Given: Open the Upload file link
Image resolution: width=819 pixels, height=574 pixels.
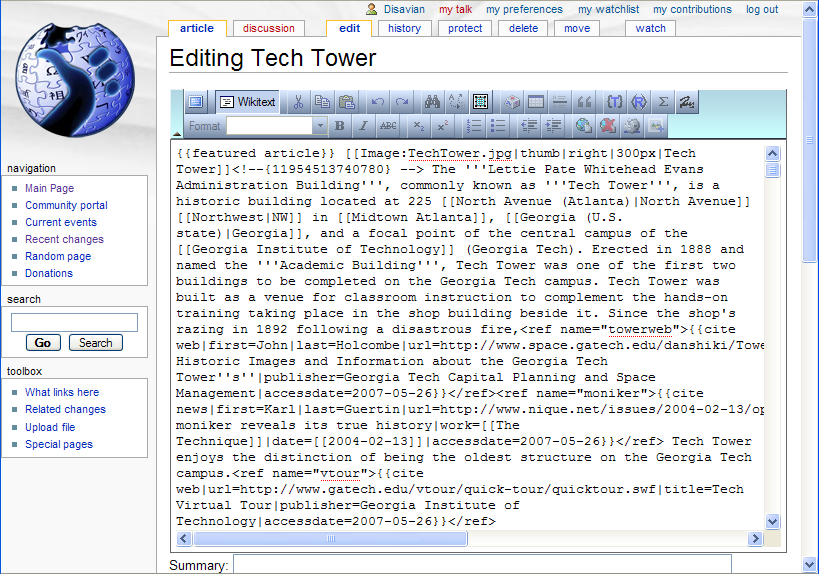Looking at the screenshot, I should (50, 427).
